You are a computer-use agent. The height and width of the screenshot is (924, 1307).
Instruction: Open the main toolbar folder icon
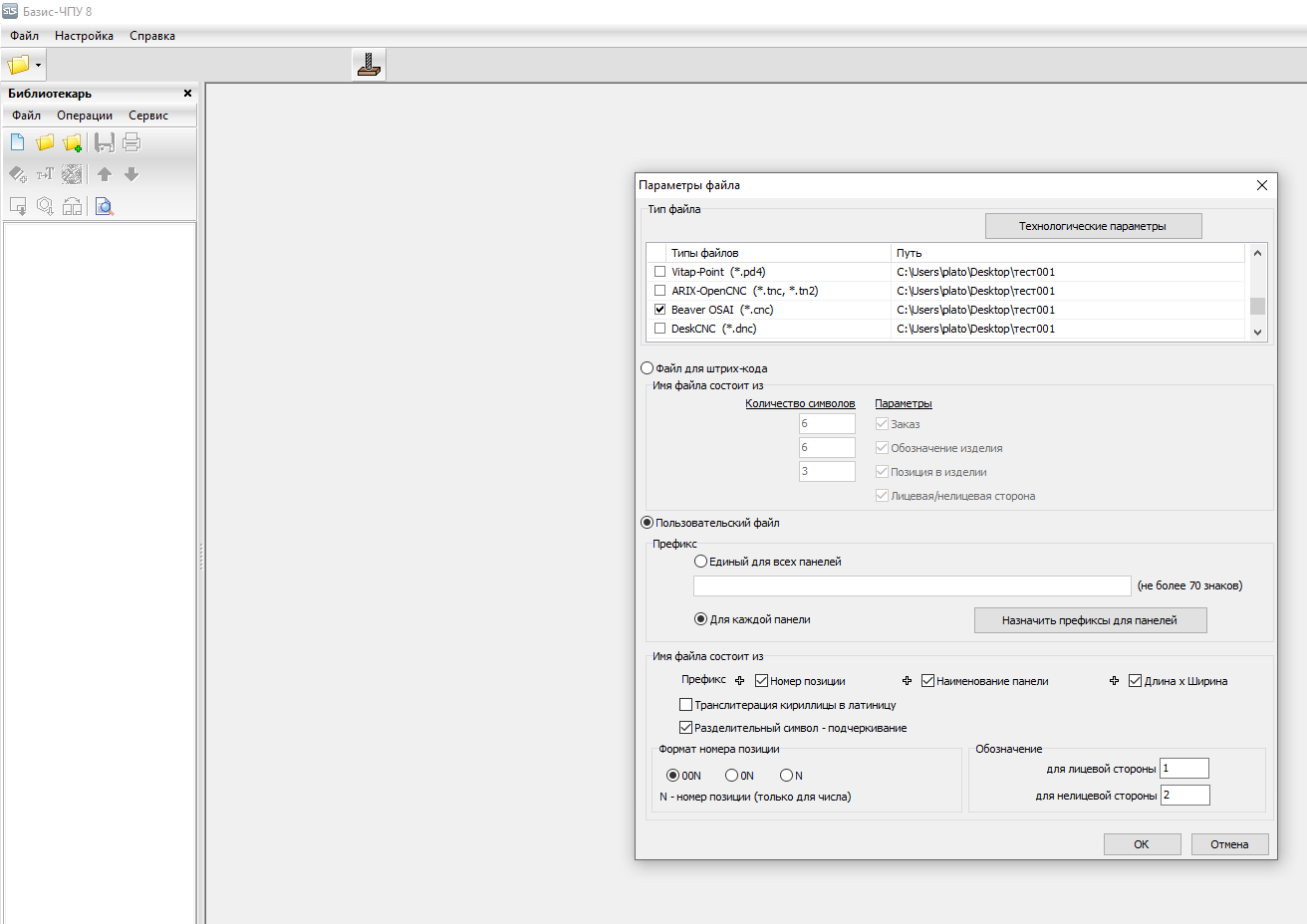[x=18, y=65]
